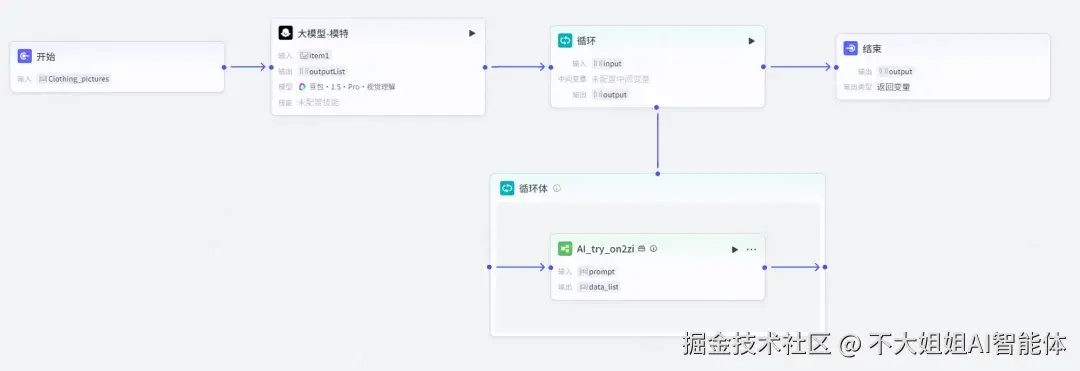This screenshot has width=1080, height=371.
Task: Click the 循环体 container's left inner port
Action: pos(490,266)
